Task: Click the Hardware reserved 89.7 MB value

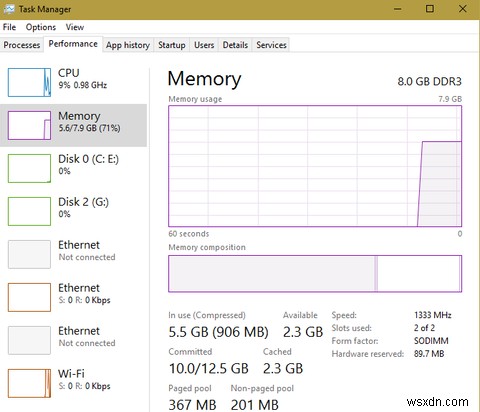Action: click(x=429, y=354)
